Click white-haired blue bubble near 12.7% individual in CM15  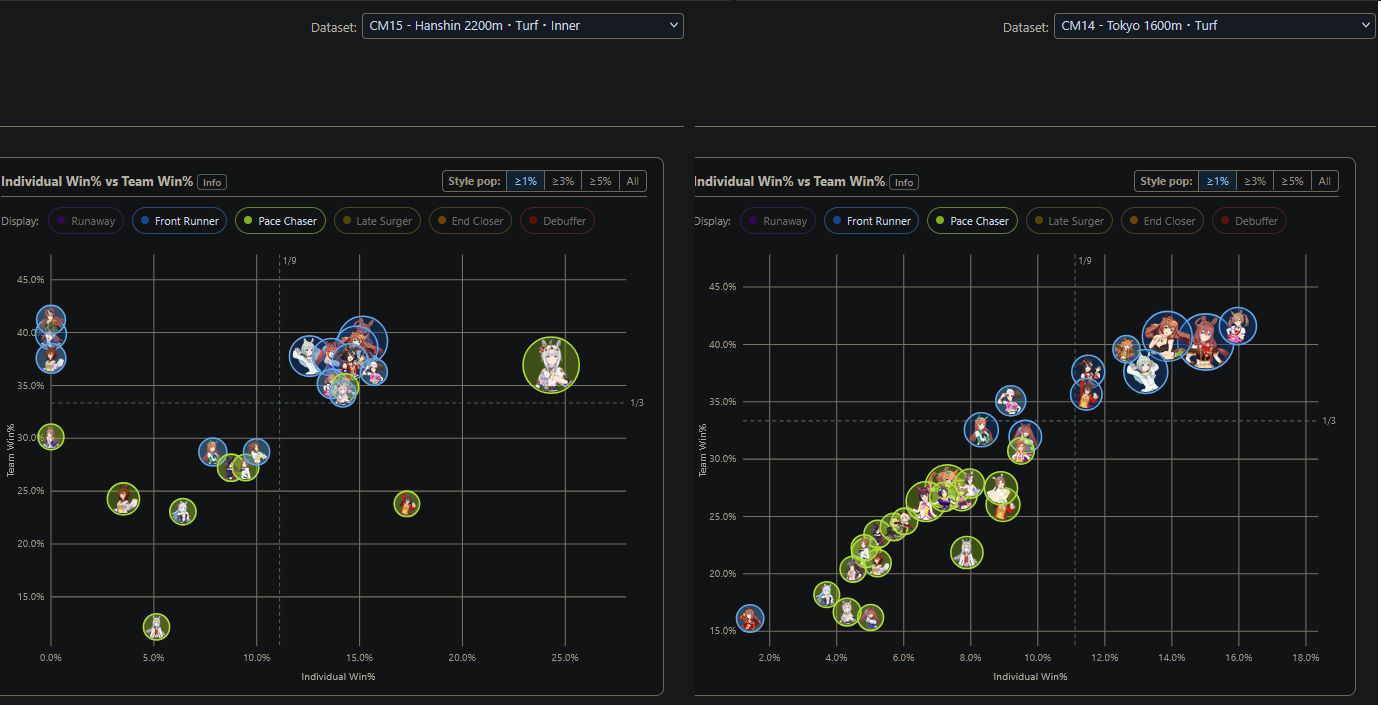(x=310, y=356)
